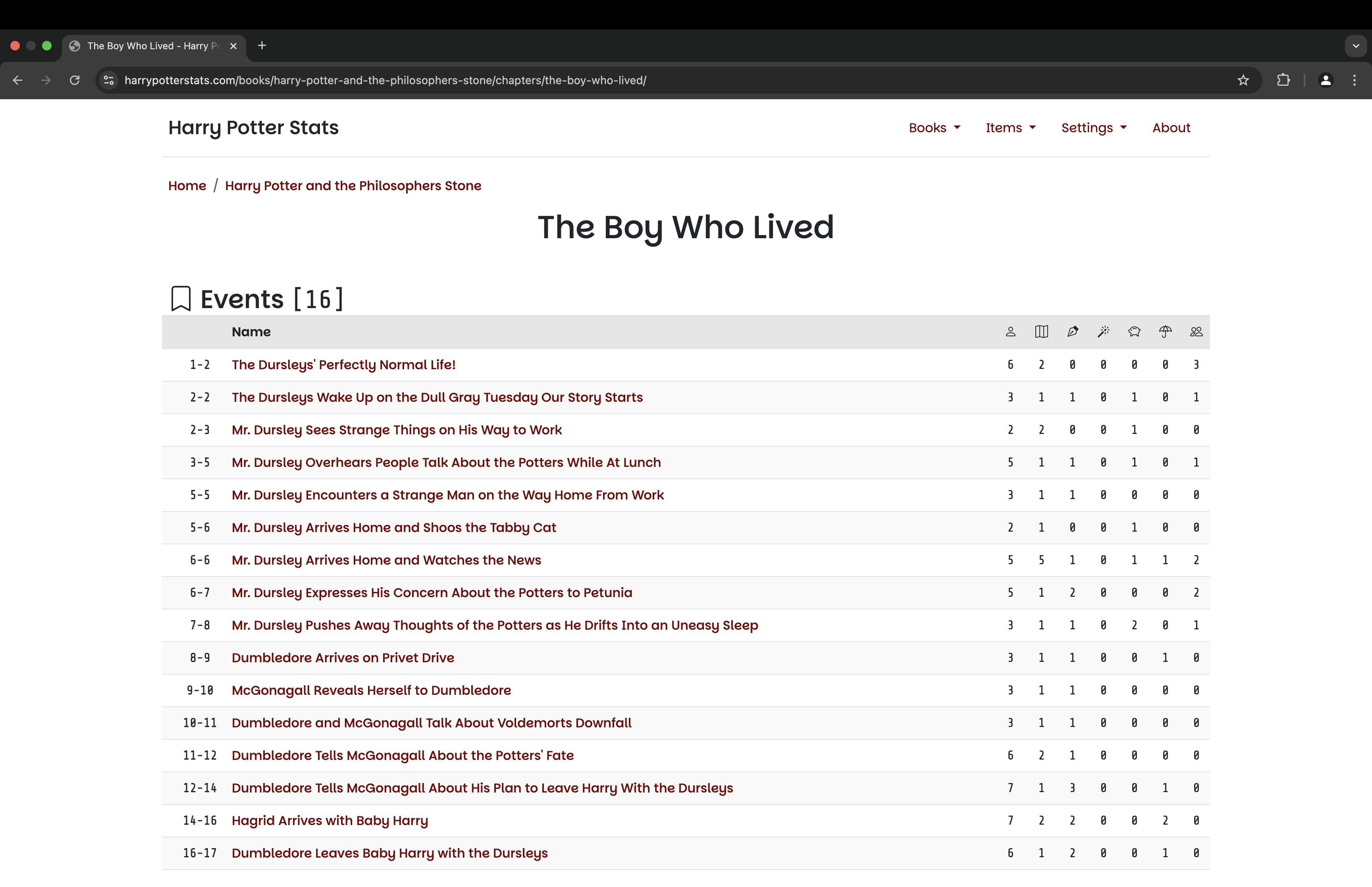The width and height of the screenshot is (1372, 887).
Task: Click the two people group column icon
Action: (1197, 332)
